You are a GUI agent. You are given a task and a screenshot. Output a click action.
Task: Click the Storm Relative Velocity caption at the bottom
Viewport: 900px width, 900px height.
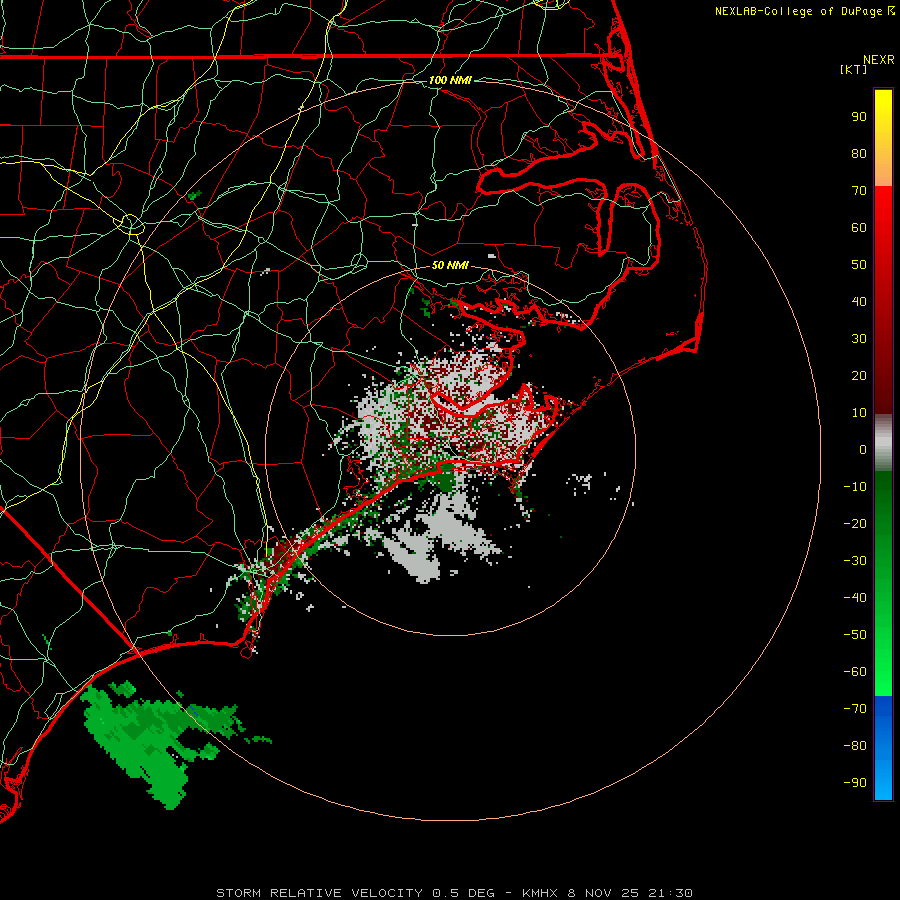click(454, 893)
